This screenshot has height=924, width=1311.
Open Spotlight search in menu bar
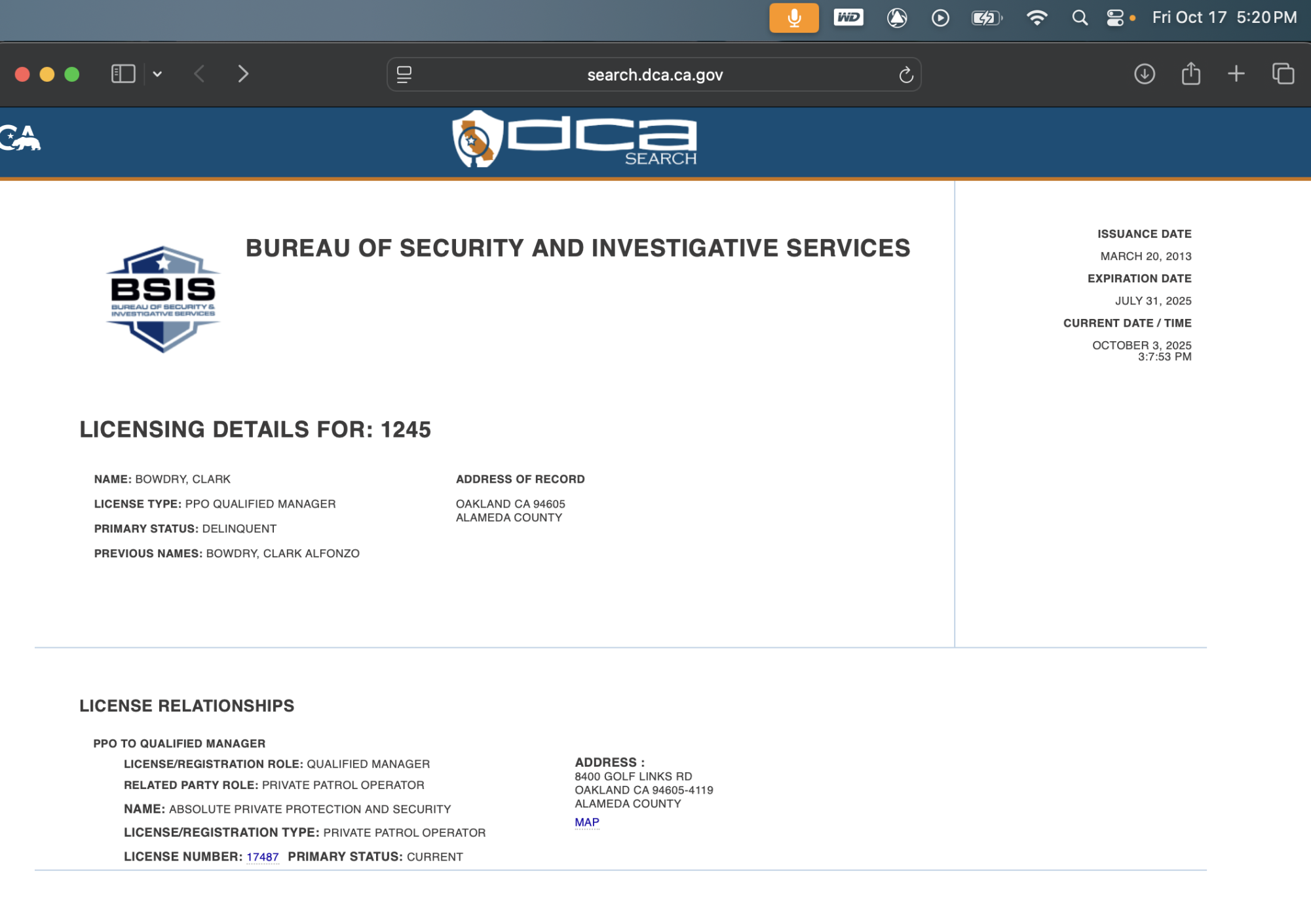1079,18
